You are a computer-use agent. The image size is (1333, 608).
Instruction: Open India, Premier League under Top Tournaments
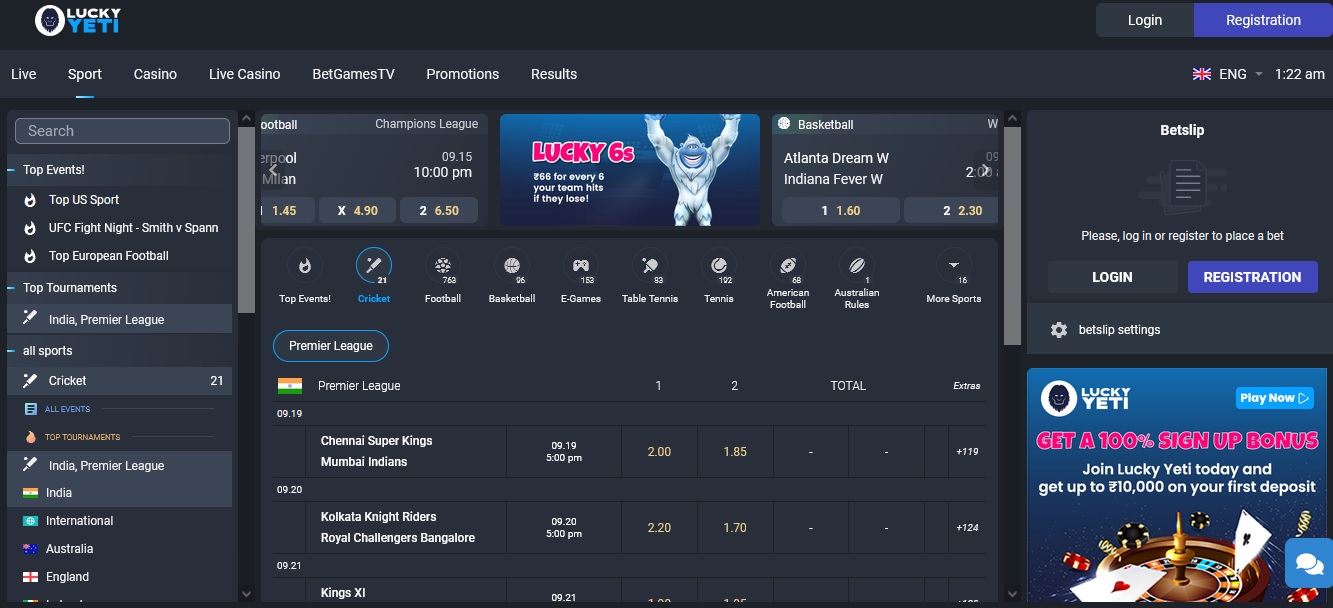coord(120,320)
